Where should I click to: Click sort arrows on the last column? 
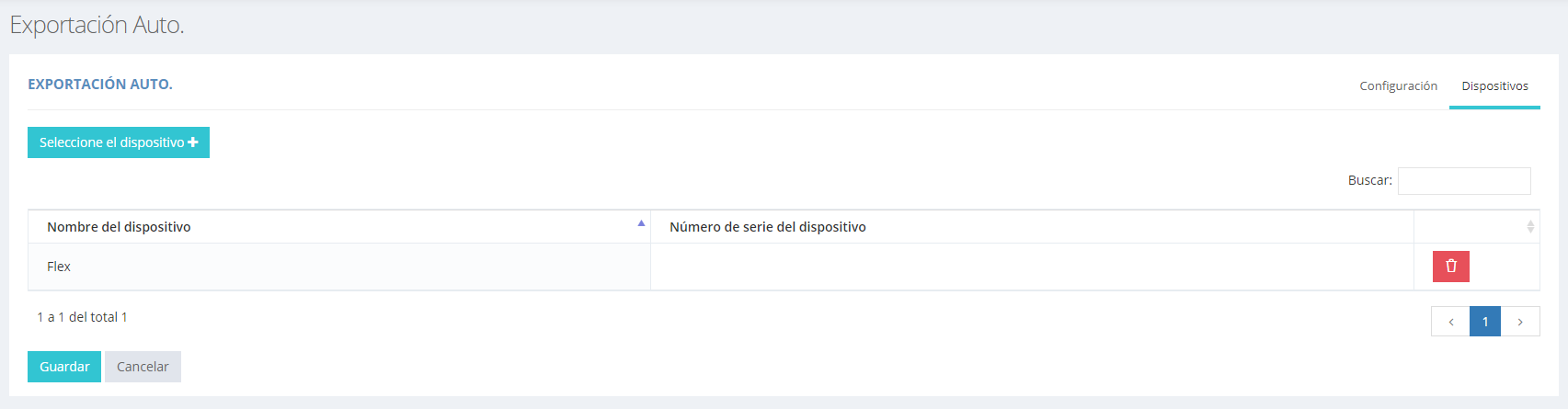(1530, 226)
